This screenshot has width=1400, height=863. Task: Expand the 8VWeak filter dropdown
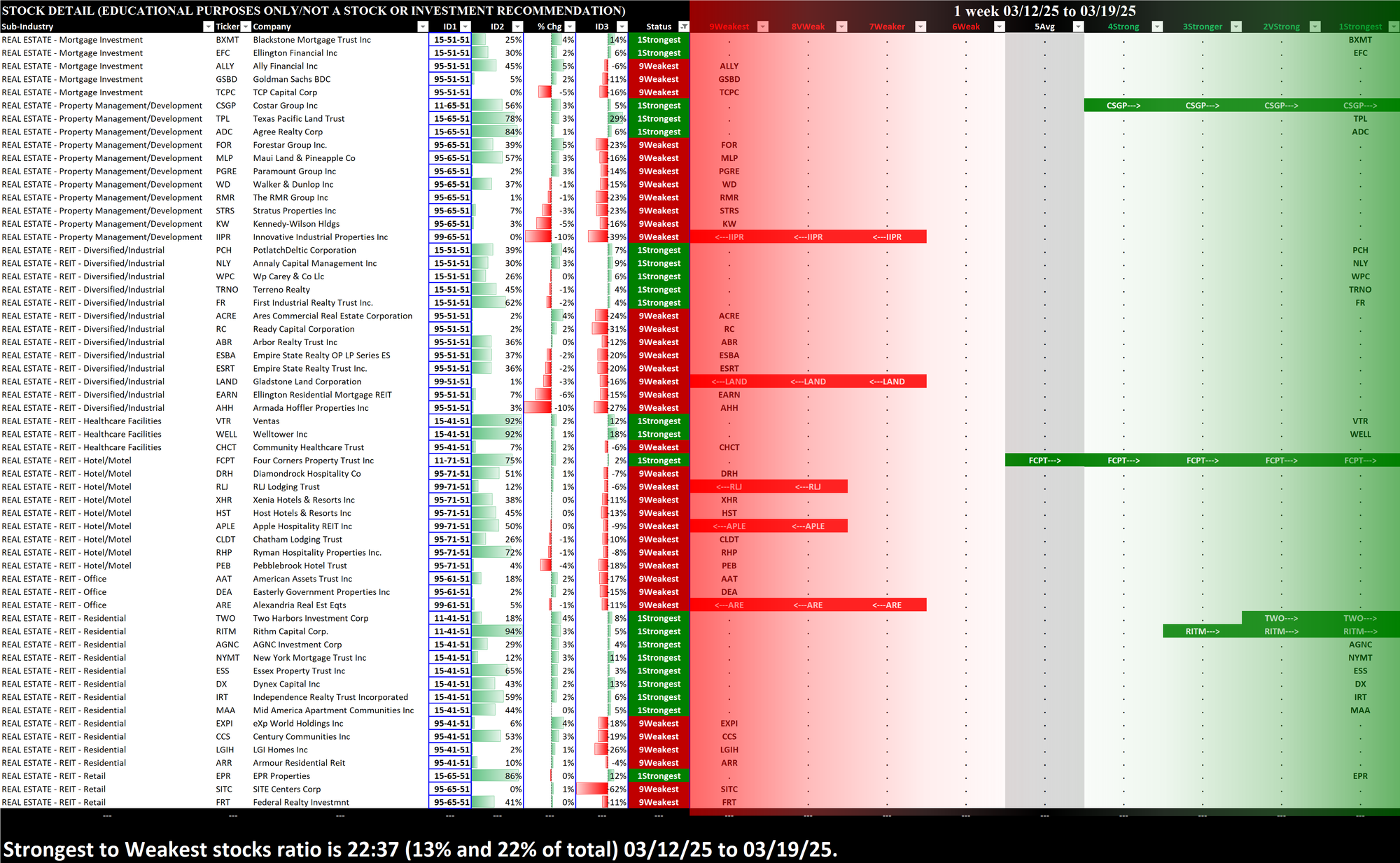842,27
